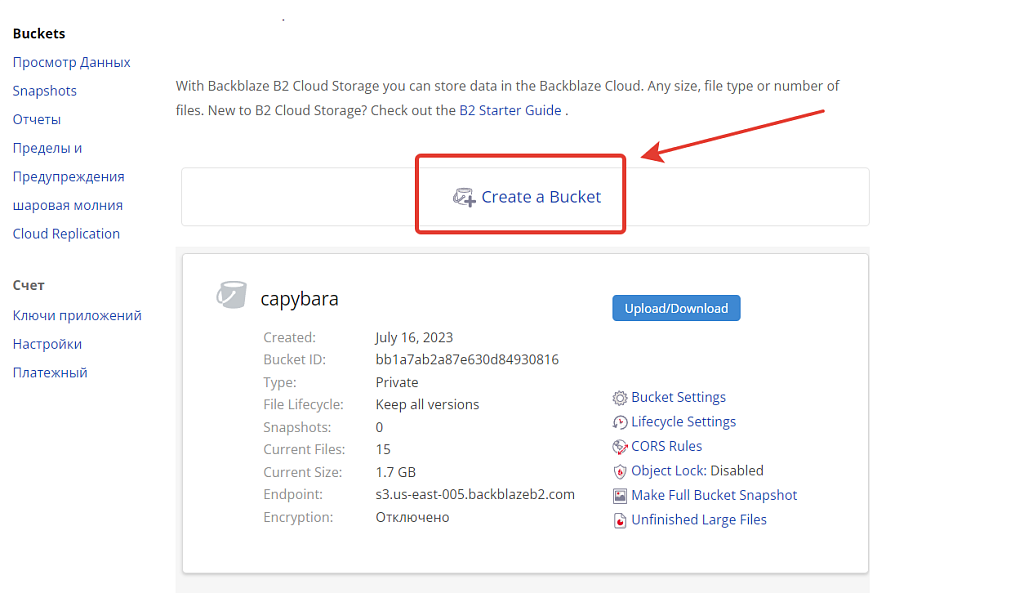The image size is (1024, 593).
Task: Go to Настройки in the sidebar
Action: point(45,343)
